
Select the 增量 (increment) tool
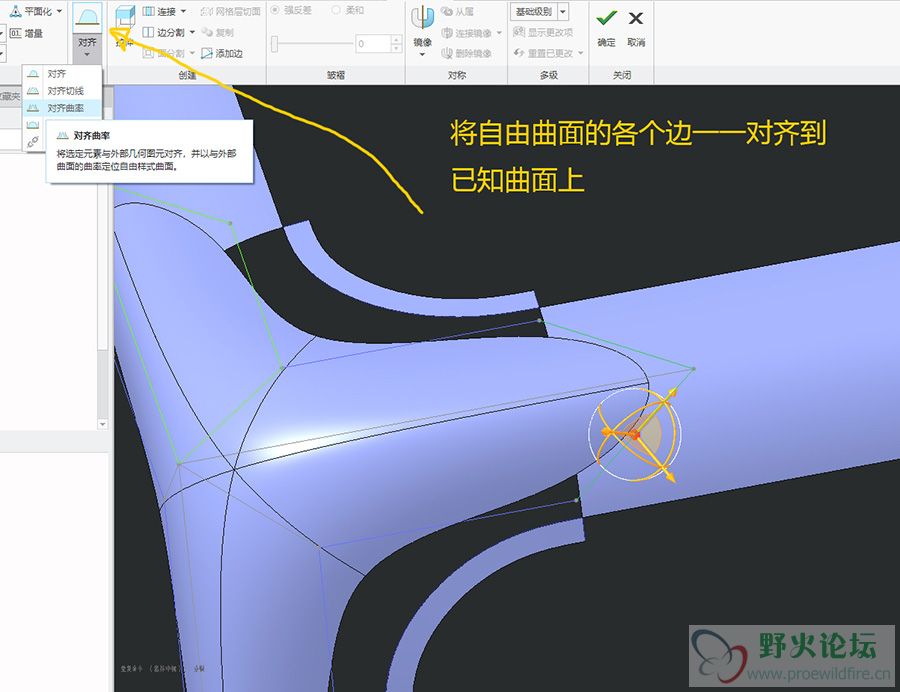pyautogui.click(x=26, y=33)
